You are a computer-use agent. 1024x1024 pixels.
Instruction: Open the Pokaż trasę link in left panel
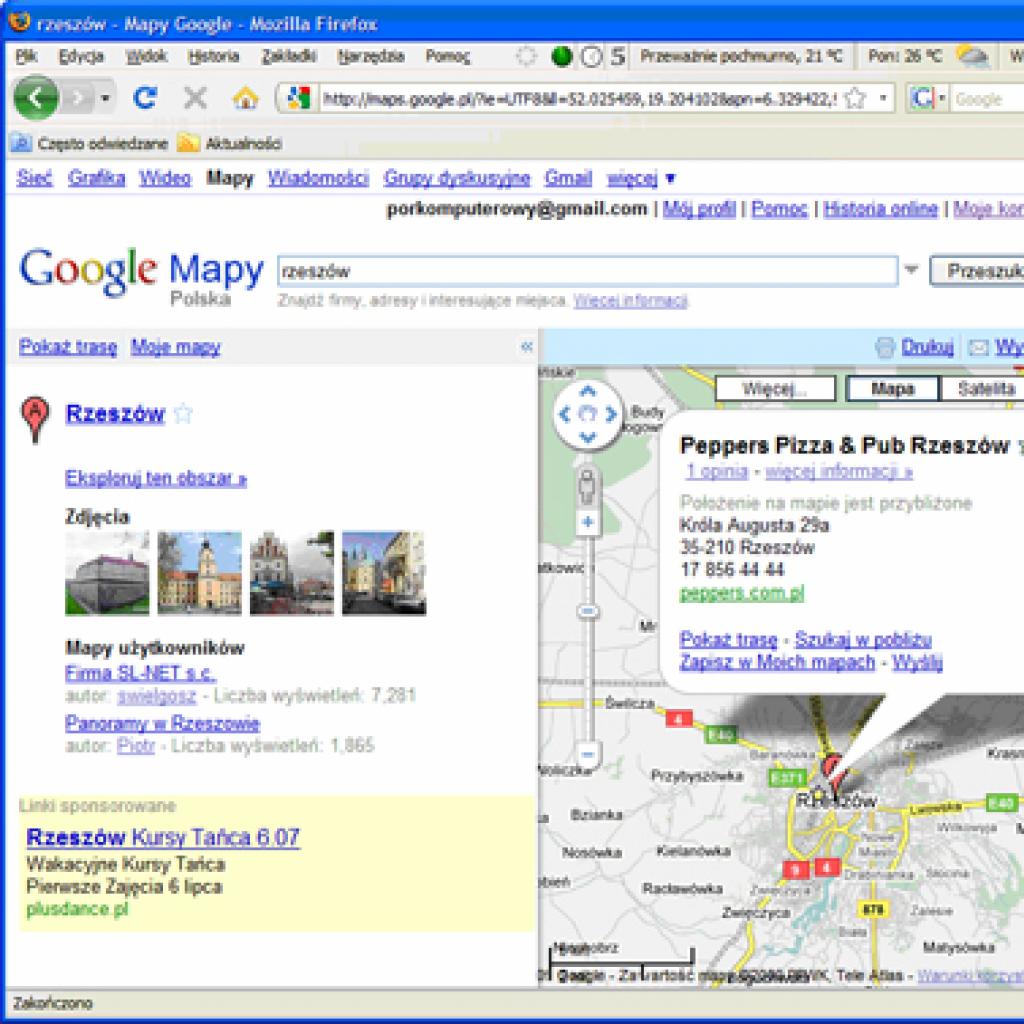point(68,347)
